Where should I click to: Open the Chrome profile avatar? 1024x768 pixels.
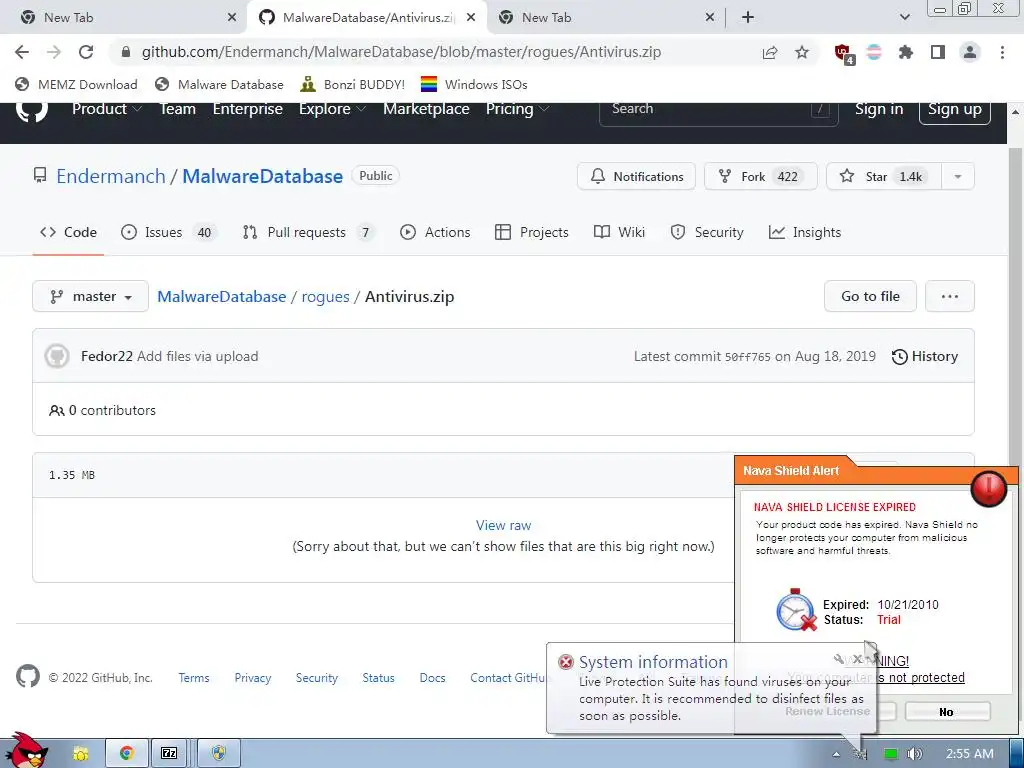[x=970, y=52]
